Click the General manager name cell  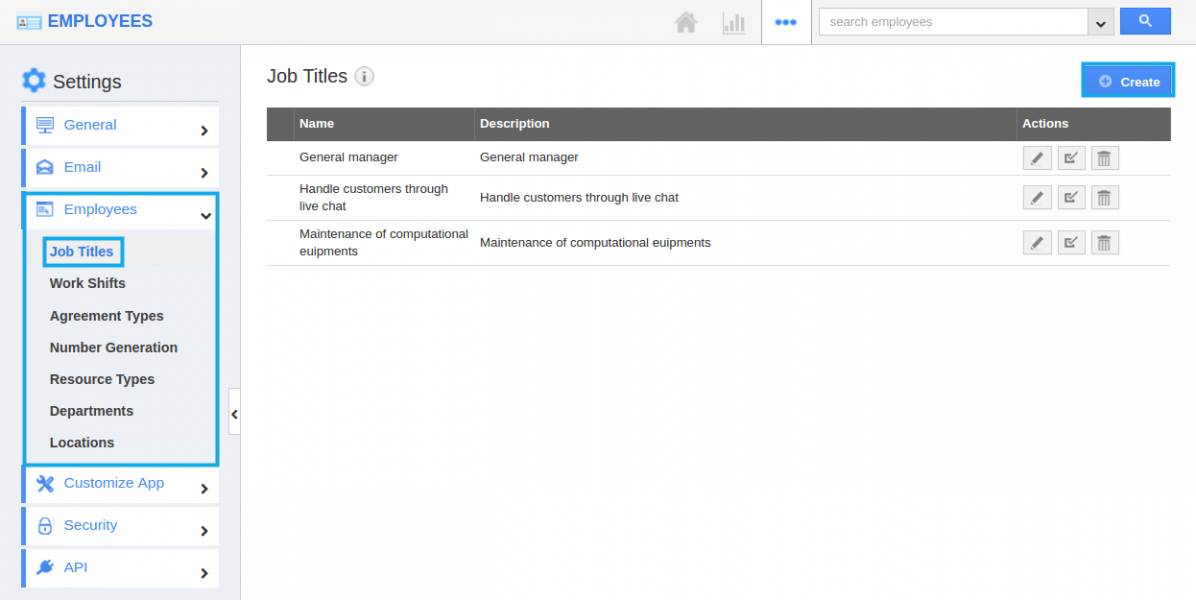(x=349, y=157)
